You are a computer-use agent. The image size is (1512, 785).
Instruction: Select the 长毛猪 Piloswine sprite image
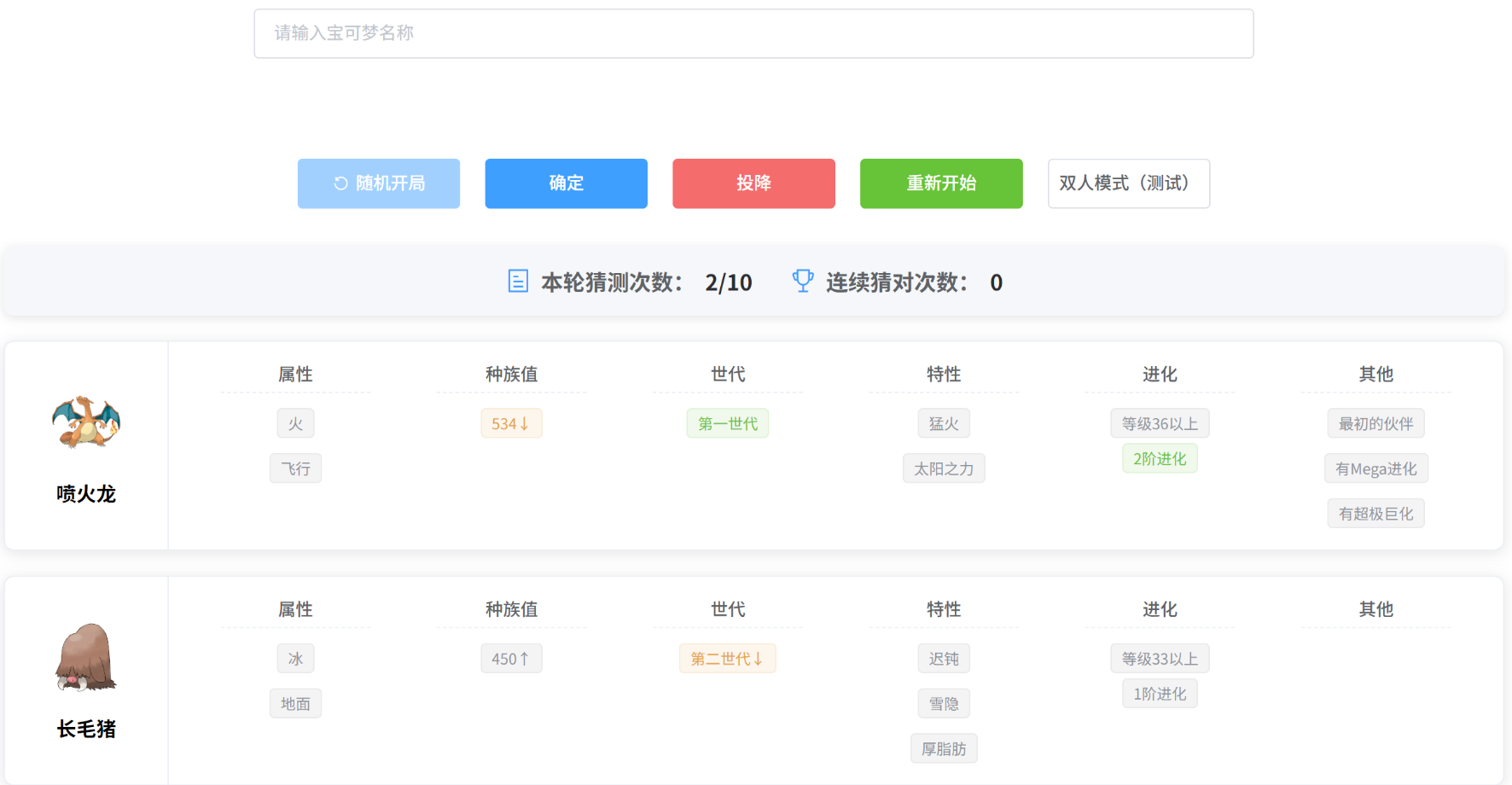pyautogui.click(x=86, y=657)
